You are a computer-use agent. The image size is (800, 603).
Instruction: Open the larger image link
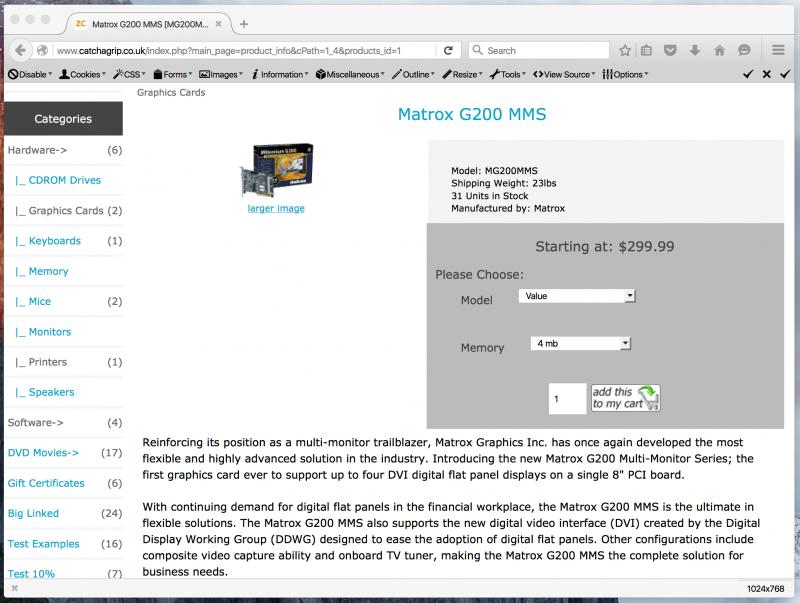click(x=276, y=208)
